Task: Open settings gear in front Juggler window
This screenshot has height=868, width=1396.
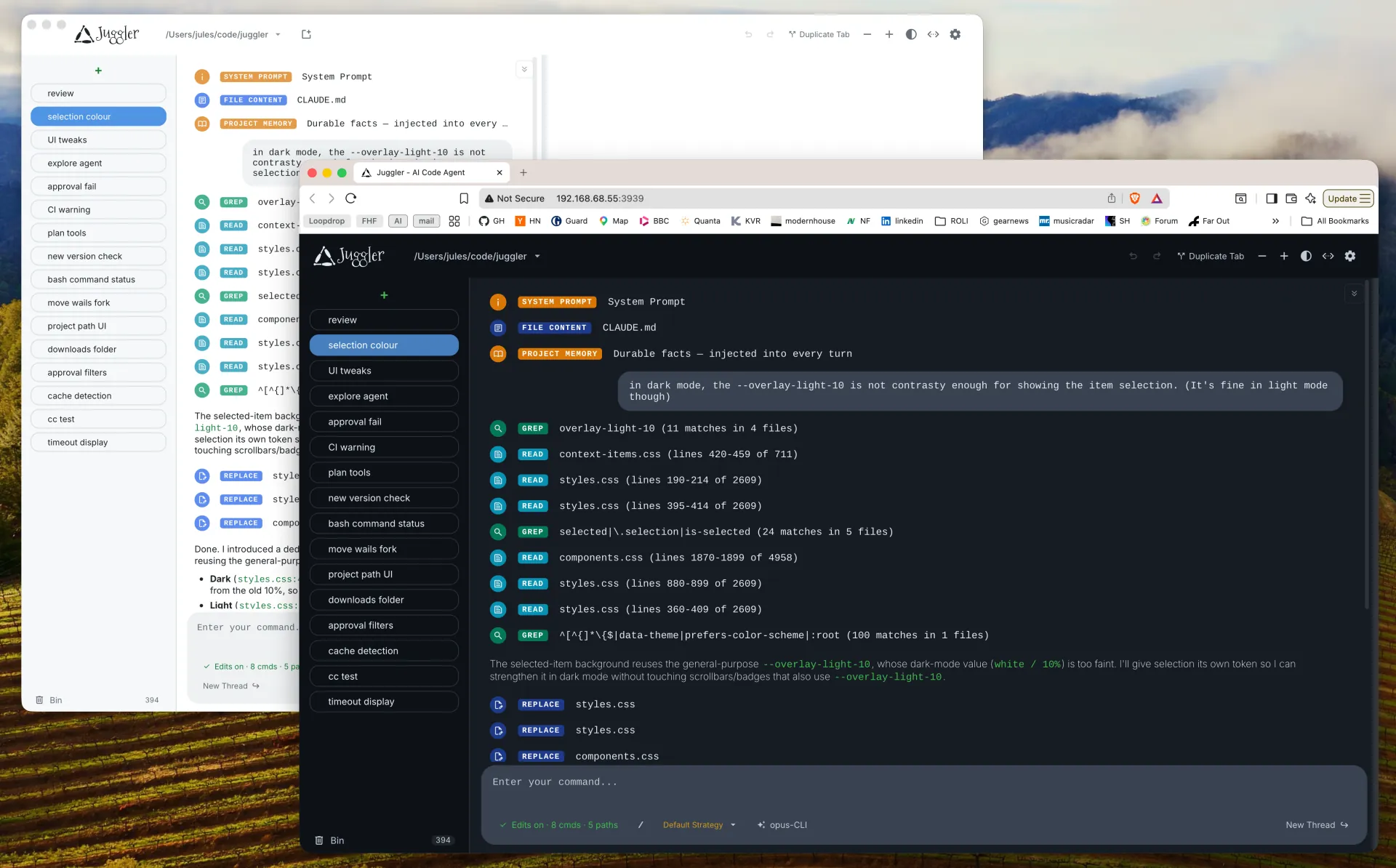Action: pos(1350,256)
